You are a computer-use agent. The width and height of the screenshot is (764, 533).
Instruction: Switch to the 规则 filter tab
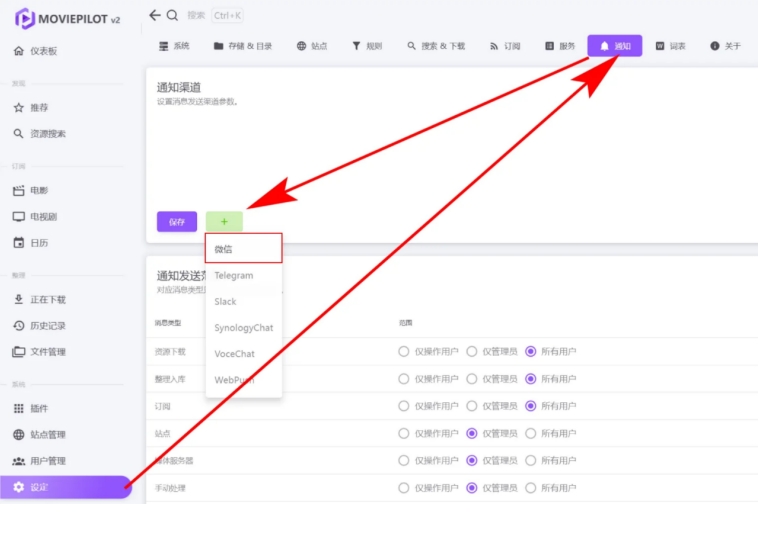367,46
